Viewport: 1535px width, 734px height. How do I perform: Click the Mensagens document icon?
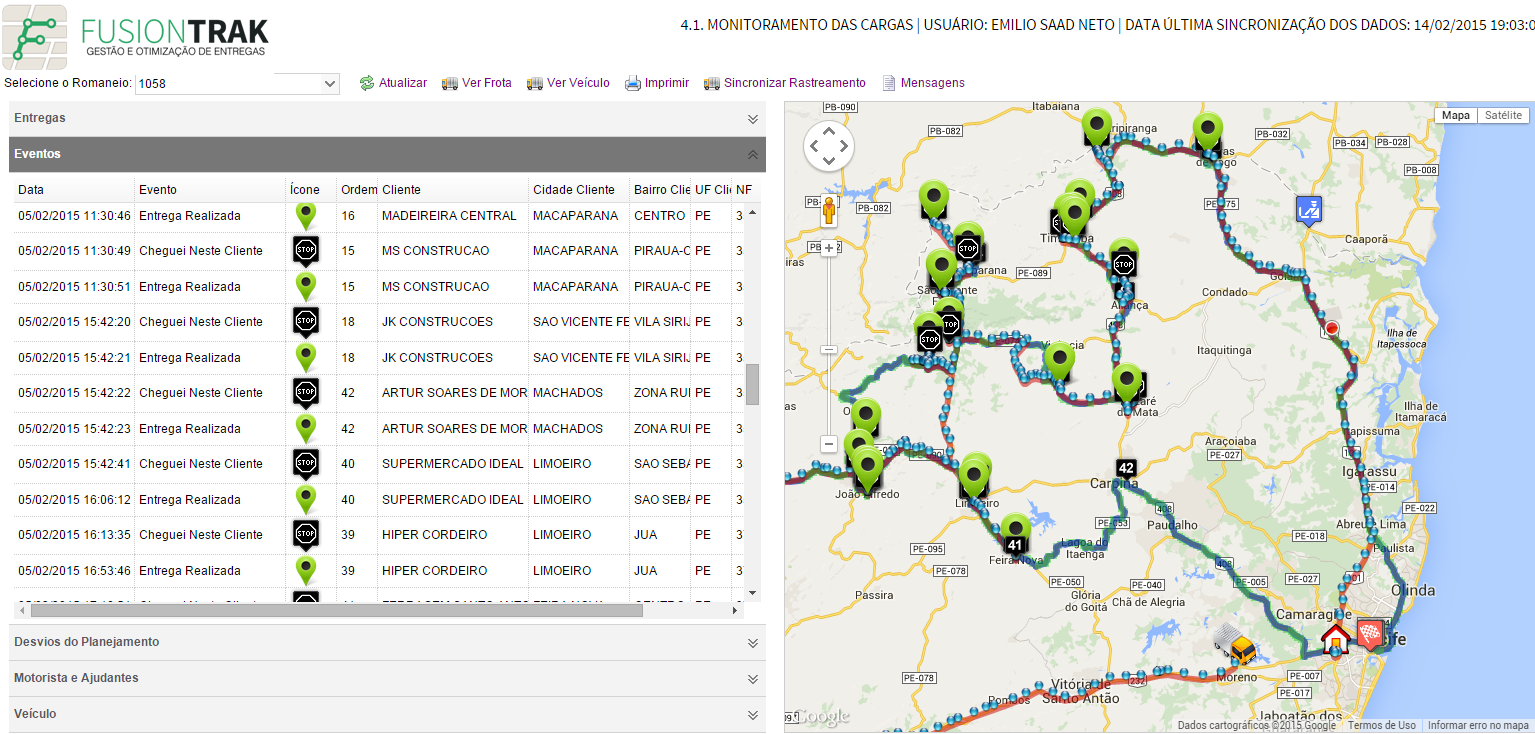click(888, 83)
